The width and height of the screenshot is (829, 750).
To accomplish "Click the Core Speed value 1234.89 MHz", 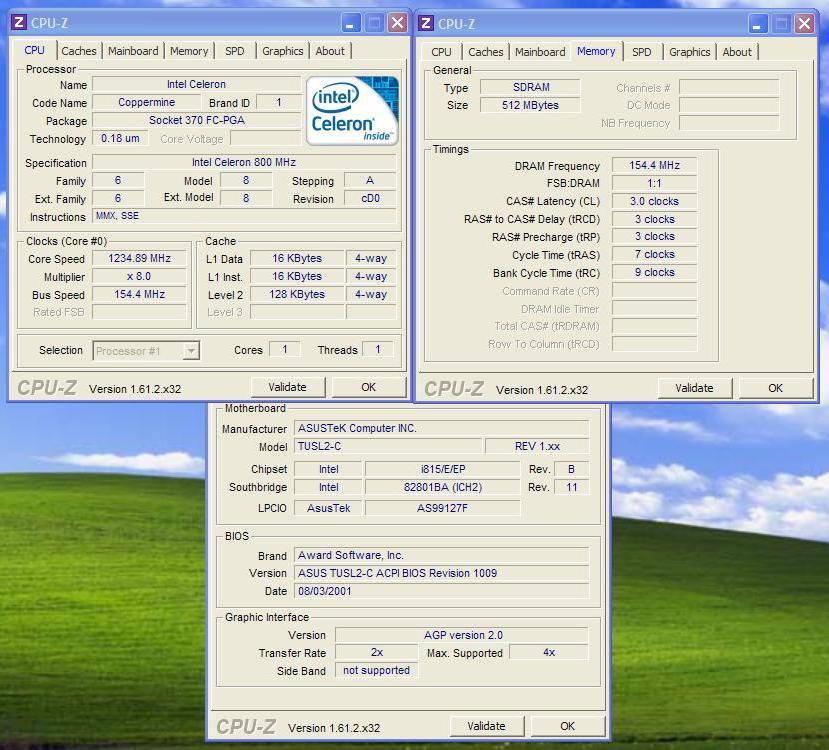I will 140,258.
